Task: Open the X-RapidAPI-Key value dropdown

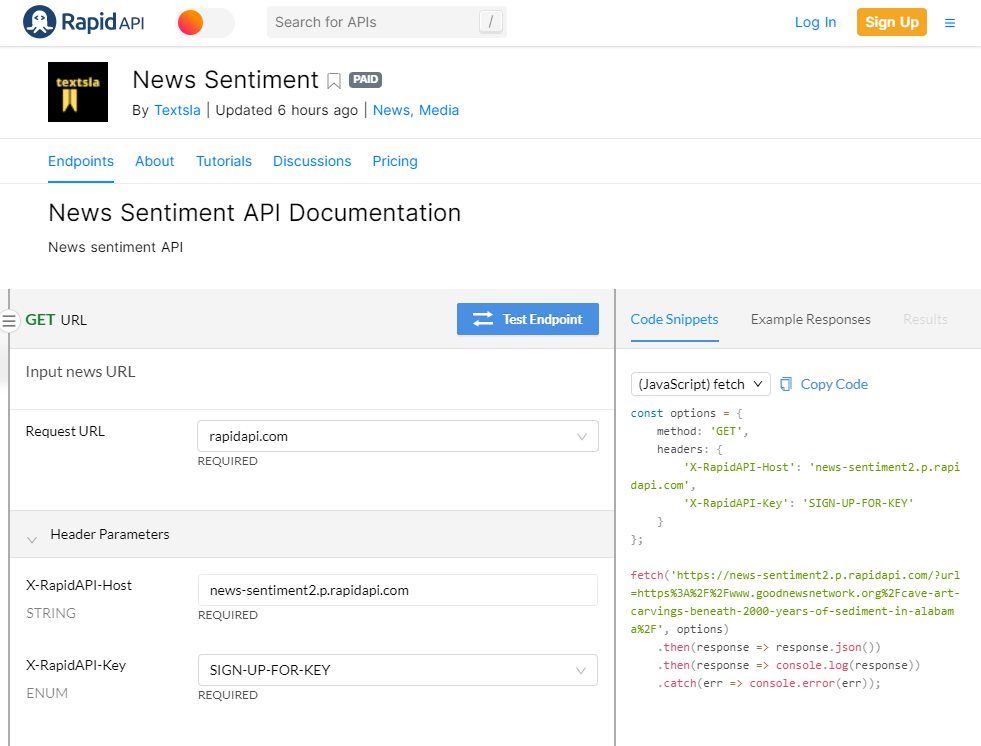Action: (x=581, y=670)
